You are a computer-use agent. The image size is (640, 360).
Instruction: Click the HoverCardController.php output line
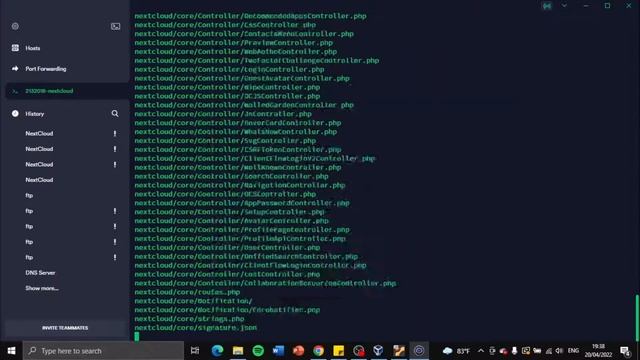(x=238, y=123)
